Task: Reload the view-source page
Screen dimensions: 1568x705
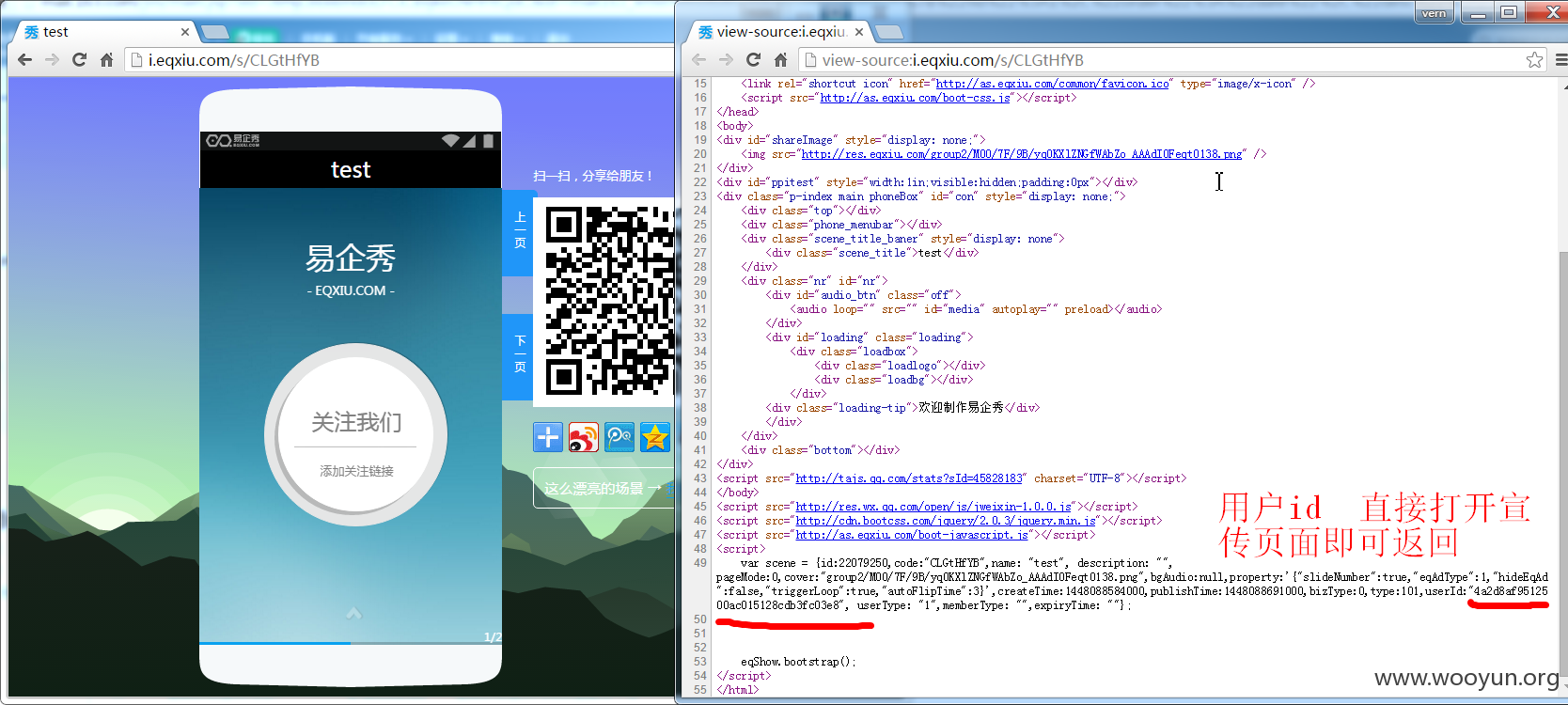Action: pyautogui.click(x=753, y=59)
